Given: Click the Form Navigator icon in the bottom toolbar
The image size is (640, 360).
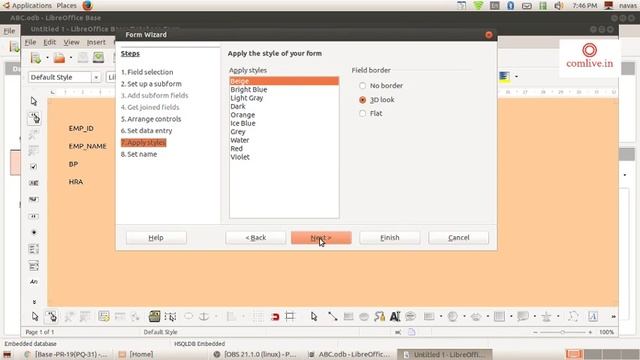Looking at the screenshot, I should click(104, 316).
